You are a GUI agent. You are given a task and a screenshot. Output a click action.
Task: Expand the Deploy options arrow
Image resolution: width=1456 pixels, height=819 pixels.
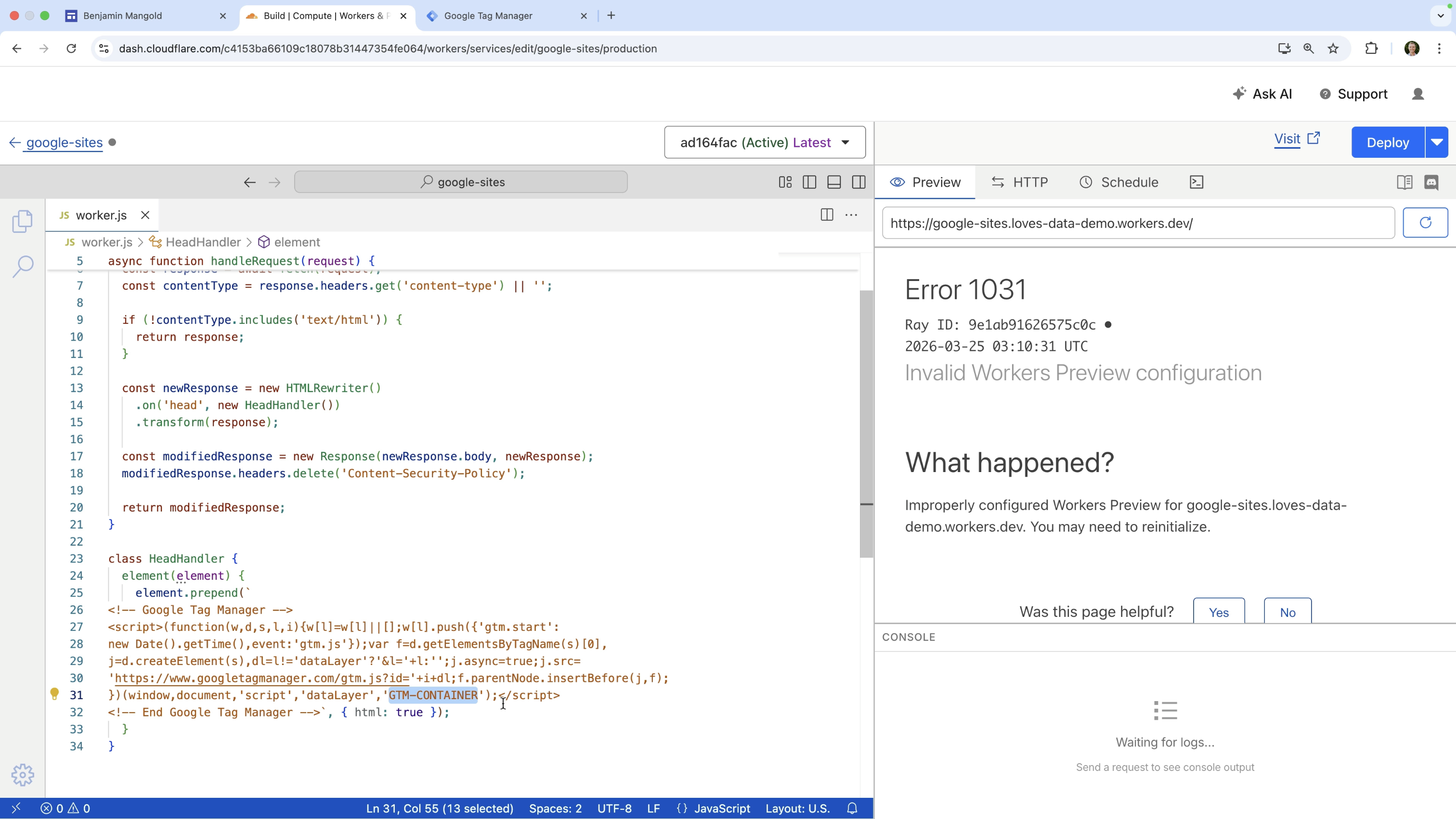tap(1437, 142)
